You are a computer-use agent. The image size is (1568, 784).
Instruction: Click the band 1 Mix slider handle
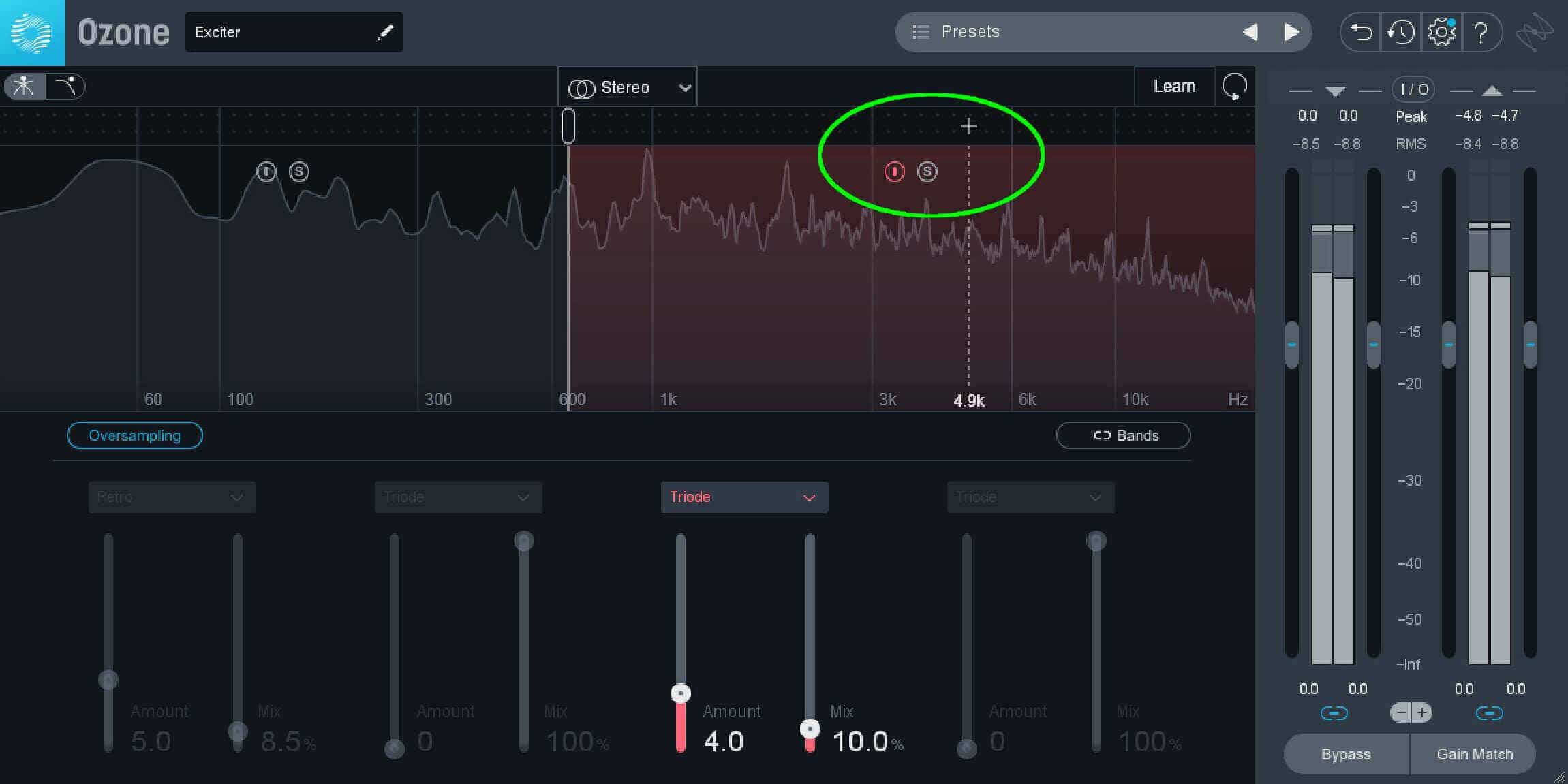point(237,732)
